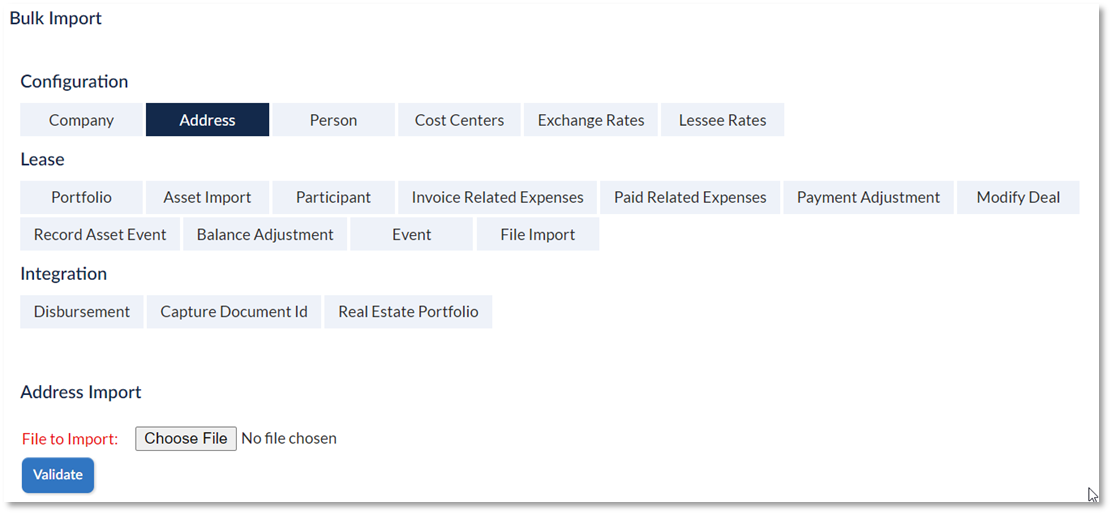
Task: Open the Disbursement integration import
Action: coord(81,312)
